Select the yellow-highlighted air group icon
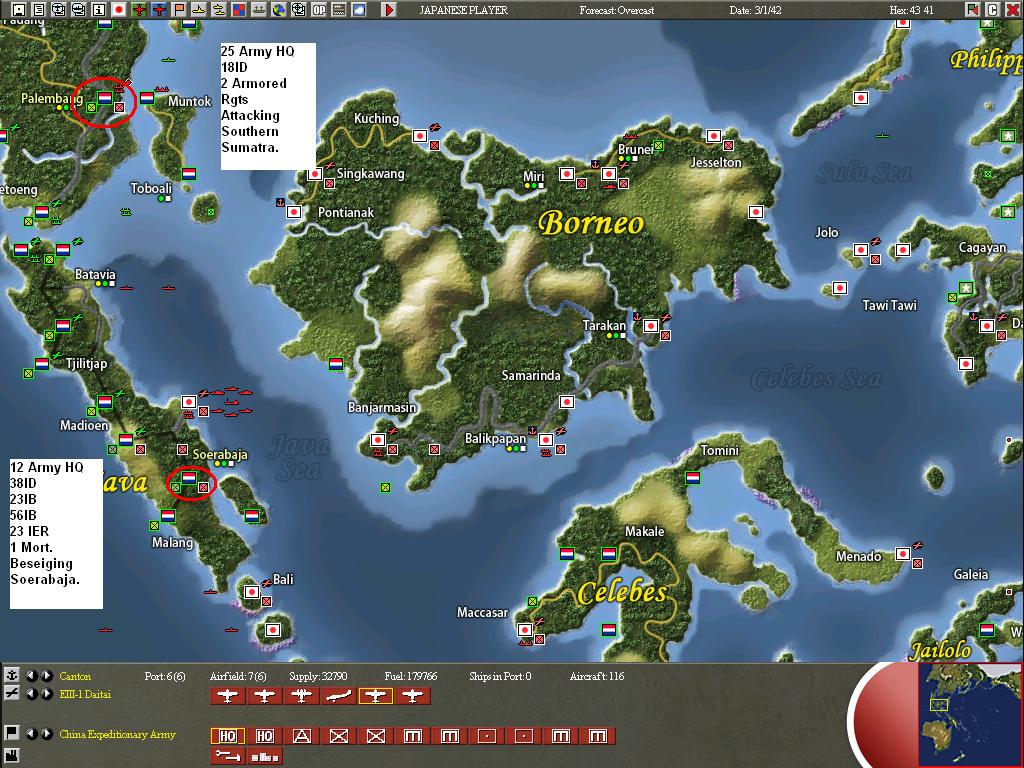The width and height of the screenshot is (1024, 768). pyautogui.click(x=376, y=696)
